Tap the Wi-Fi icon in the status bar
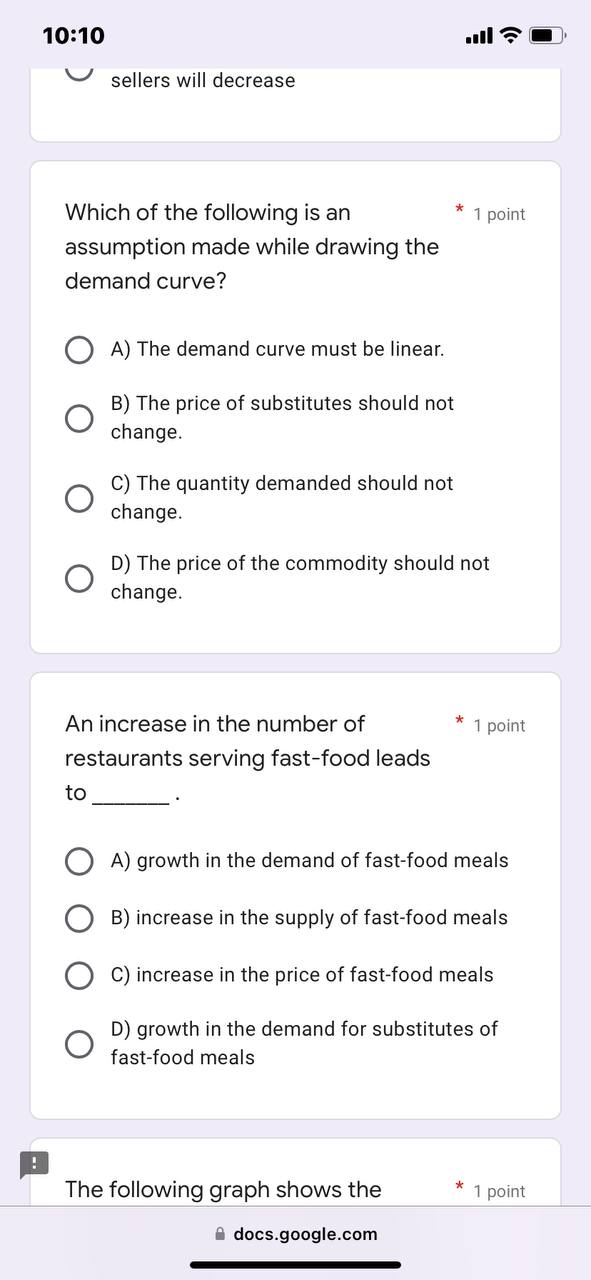The image size is (591, 1280). [x=509, y=35]
